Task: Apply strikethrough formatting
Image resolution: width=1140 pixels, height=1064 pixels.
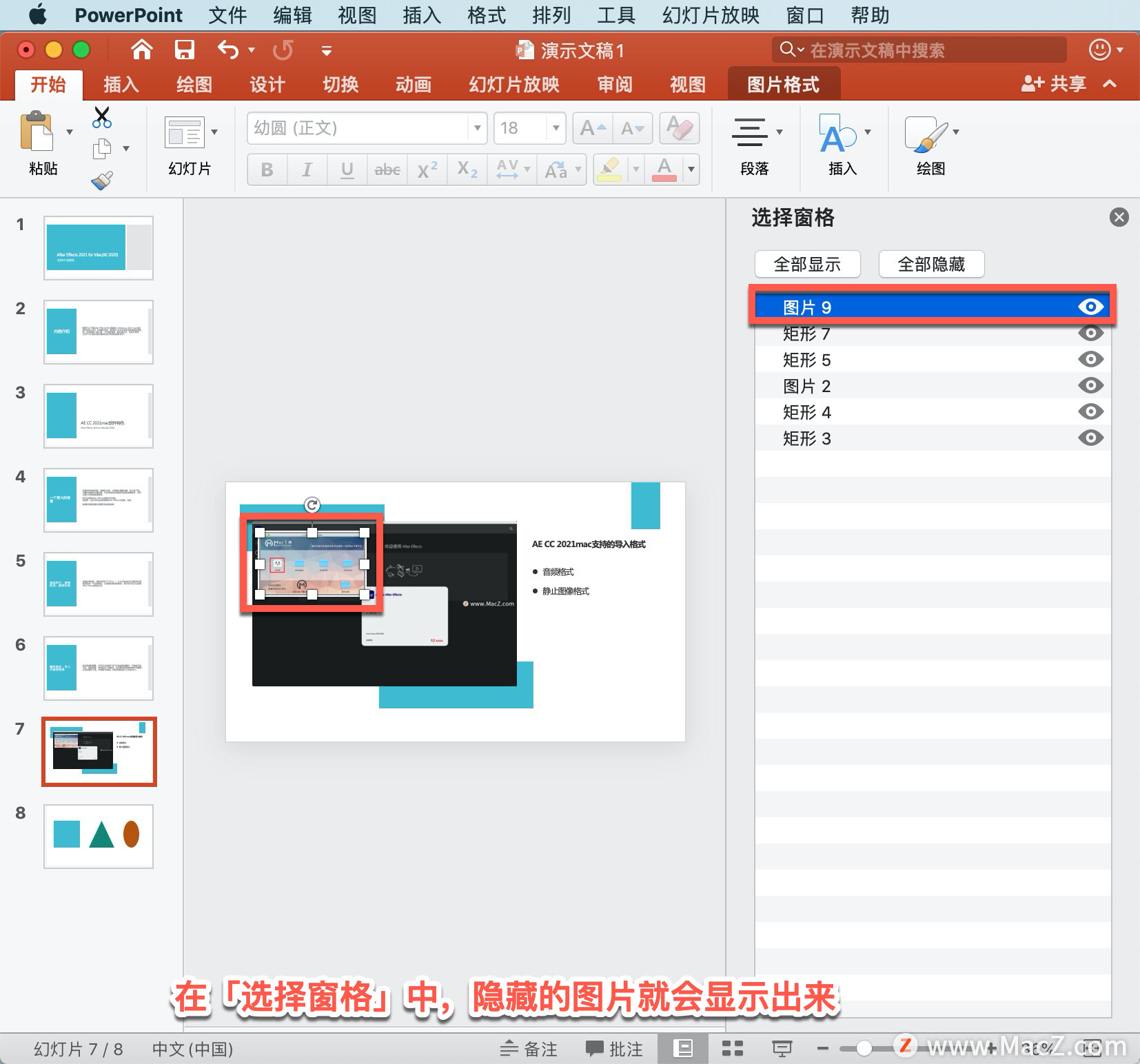Action: pyautogui.click(x=387, y=170)
